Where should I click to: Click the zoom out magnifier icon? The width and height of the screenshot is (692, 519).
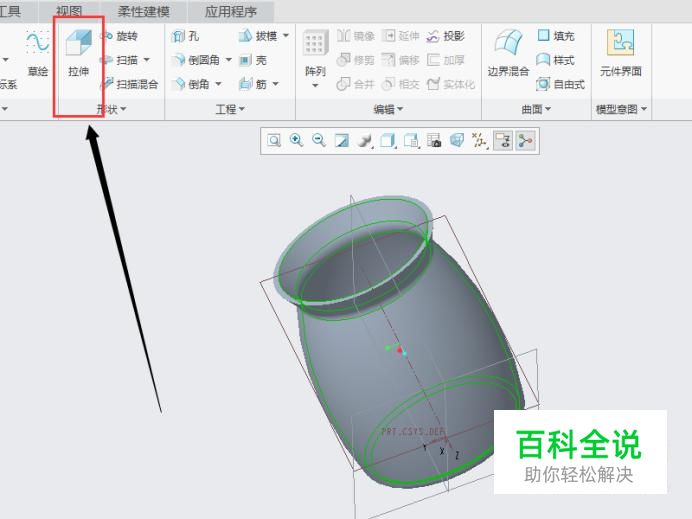(319, 141)
